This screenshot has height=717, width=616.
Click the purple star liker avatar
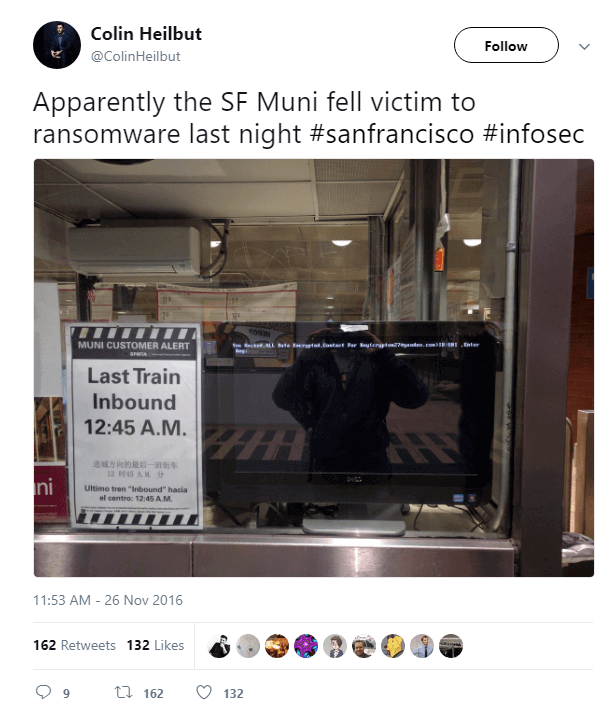[x=306, y=646]
